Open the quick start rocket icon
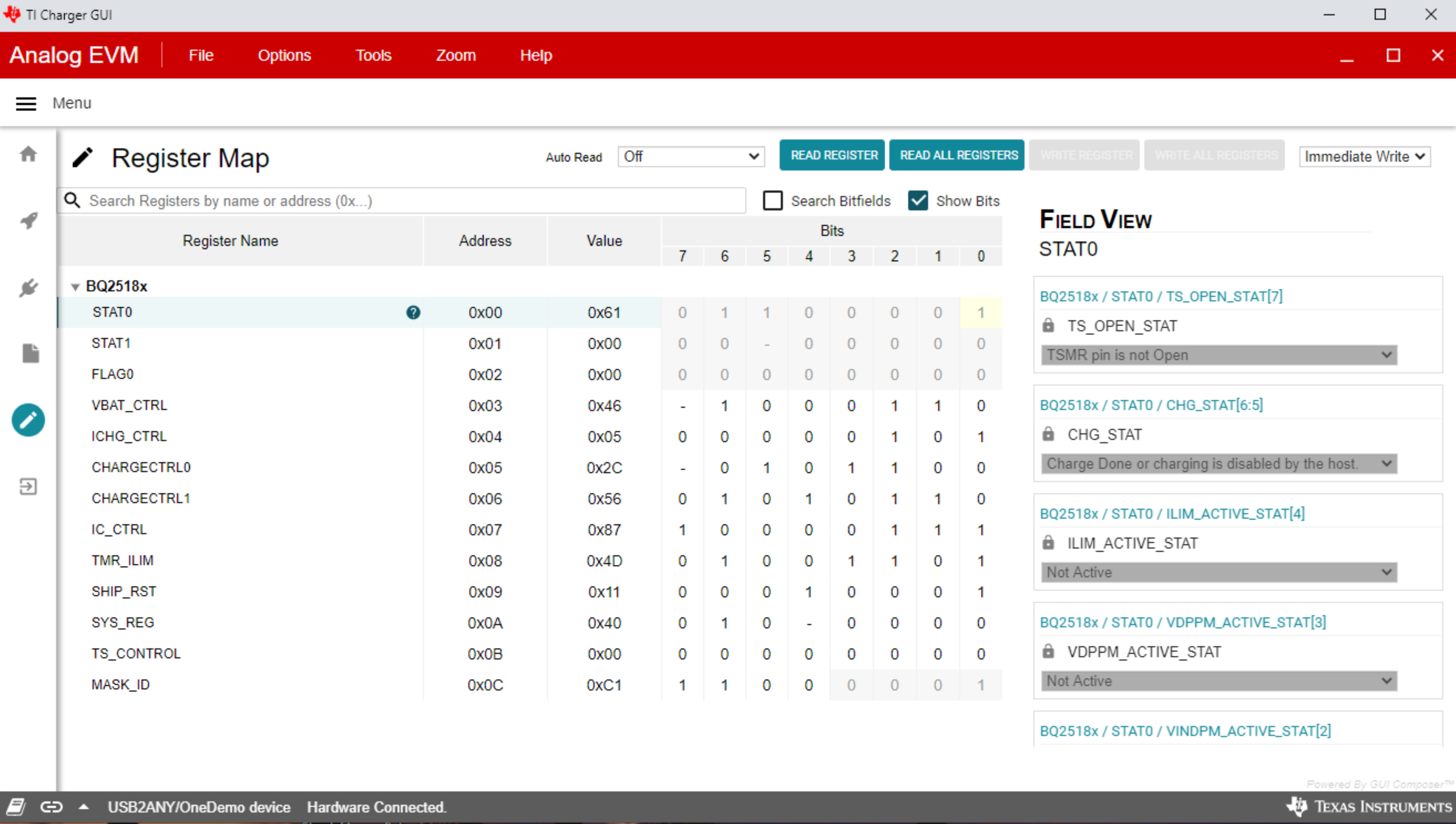This screenshot has height=824, width=1456. (x=28, y=220)
